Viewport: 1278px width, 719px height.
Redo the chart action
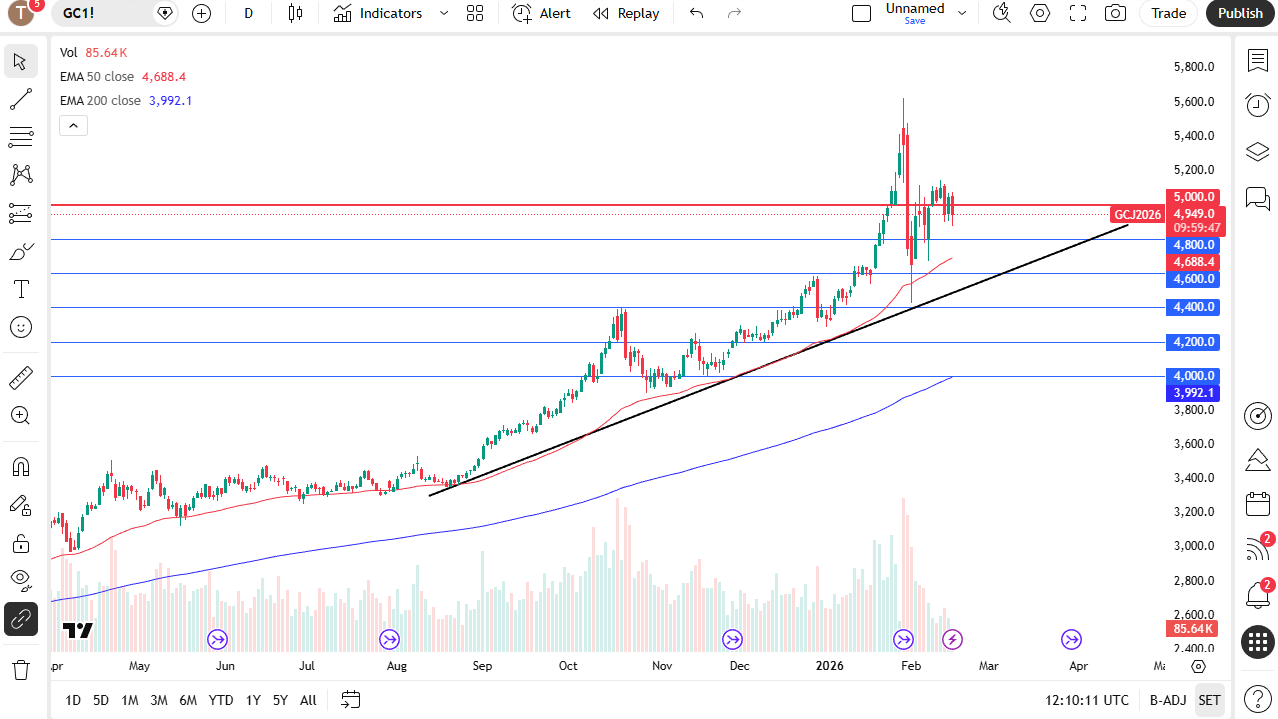[x=735, y=13]
